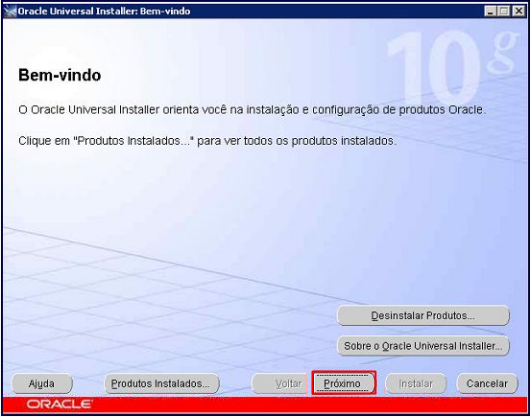The height and width of the screenshot is (417, 530).
Task: Maximize the installer window
Action: pos(504,11)
